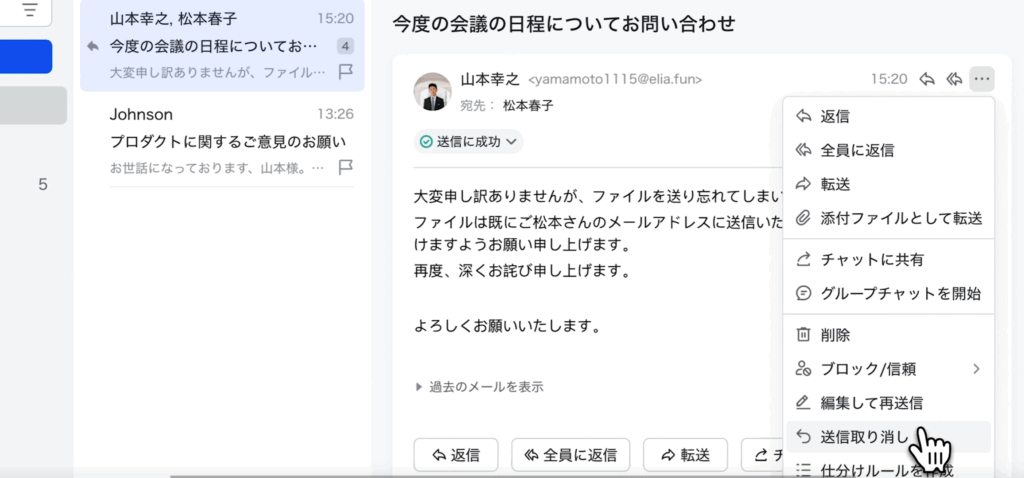
Task: Expand 過去のメールを表示 to show earlier emails
Action: click(480, 387)
